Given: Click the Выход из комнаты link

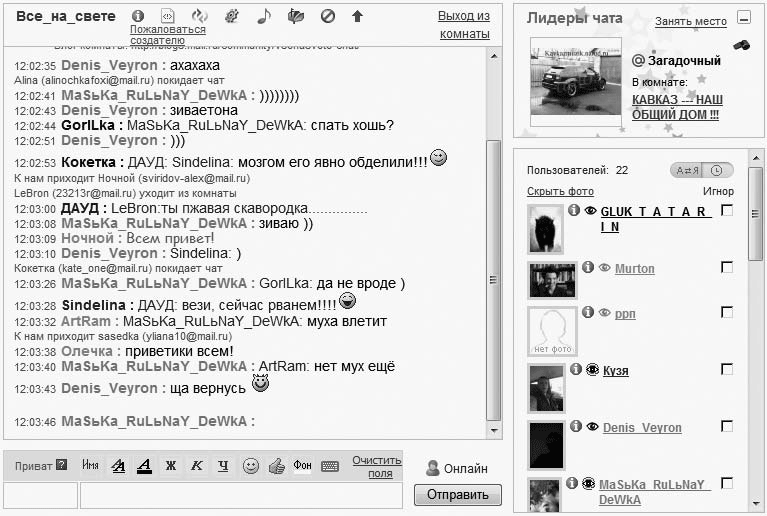Looking at the screenshot, I should [464, 25].
